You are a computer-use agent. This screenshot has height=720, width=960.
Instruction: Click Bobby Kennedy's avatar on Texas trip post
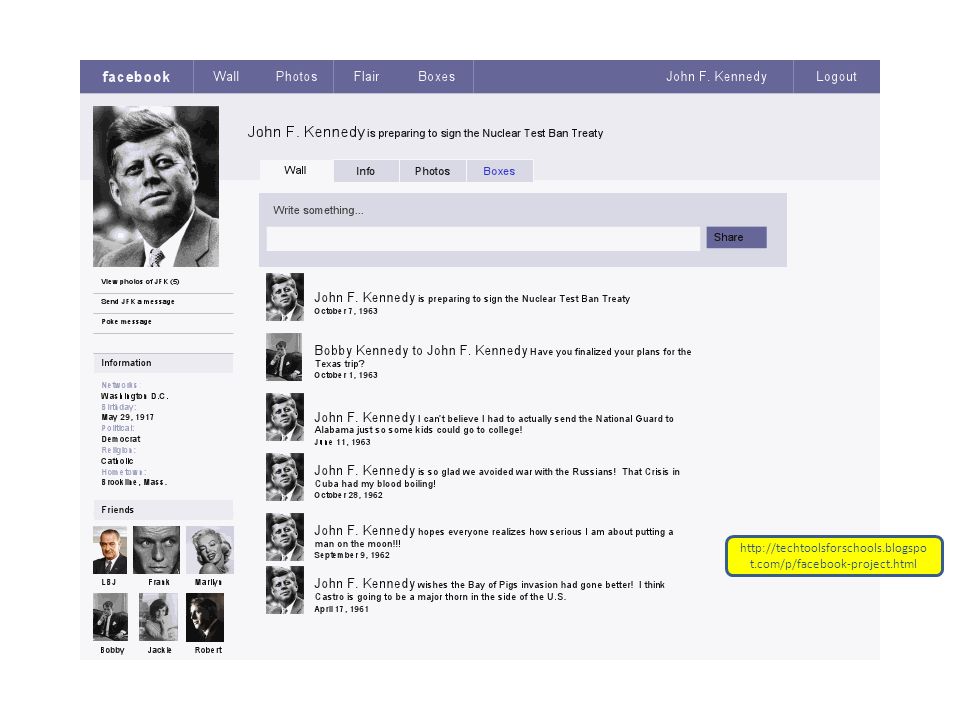pos(284,357)
